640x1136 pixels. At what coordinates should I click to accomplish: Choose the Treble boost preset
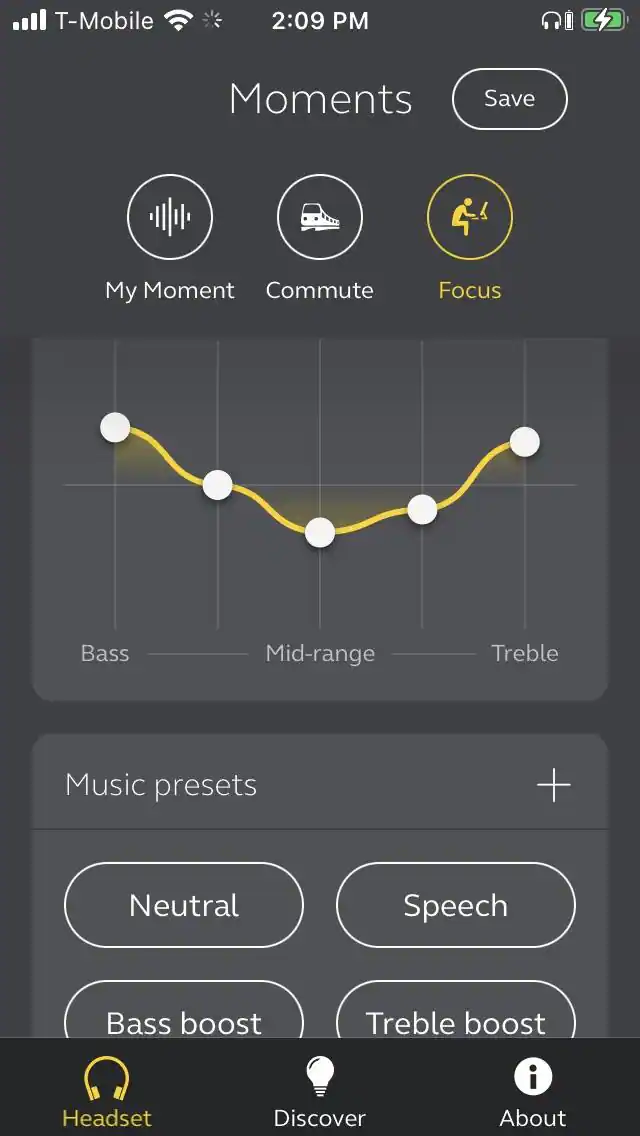click(456, 1020)
